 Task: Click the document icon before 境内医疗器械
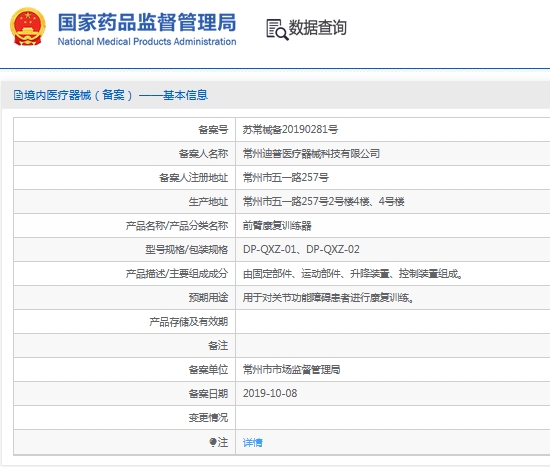(x=18, y=95)
